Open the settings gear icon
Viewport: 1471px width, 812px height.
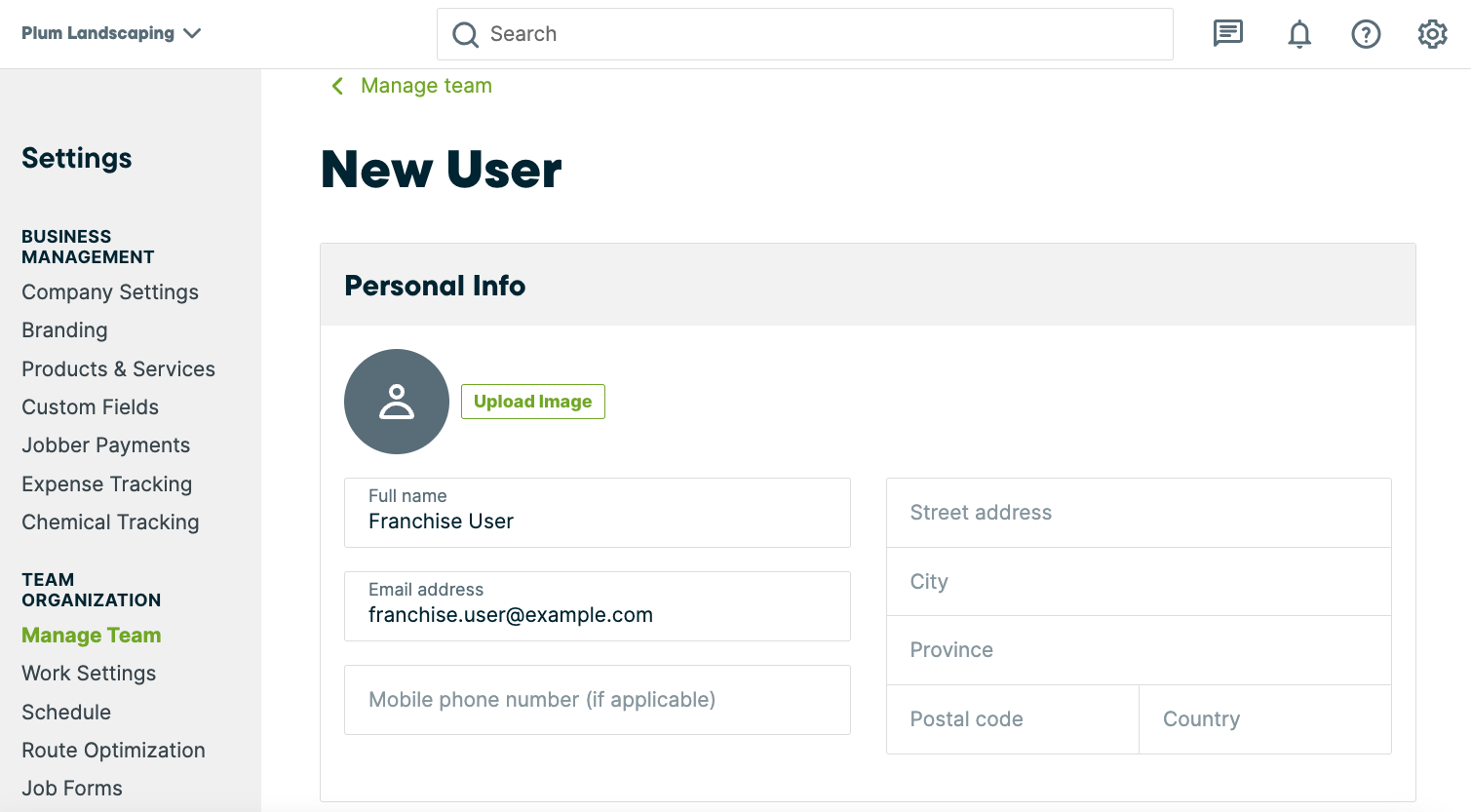[1432, 34]
